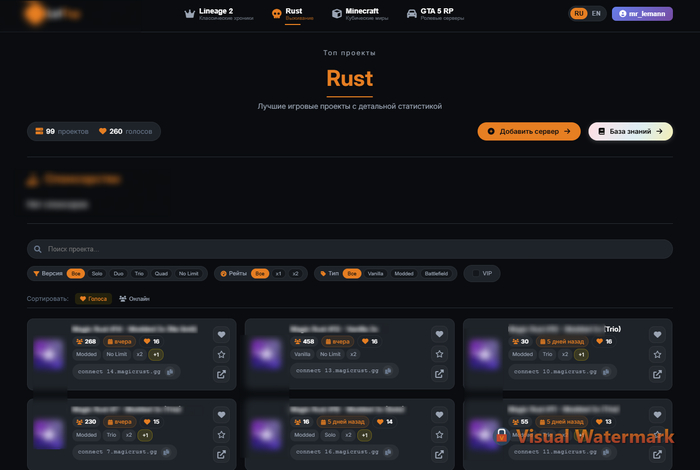Copy the connect 11.magicrust.gg address

(x=606, y=452)
